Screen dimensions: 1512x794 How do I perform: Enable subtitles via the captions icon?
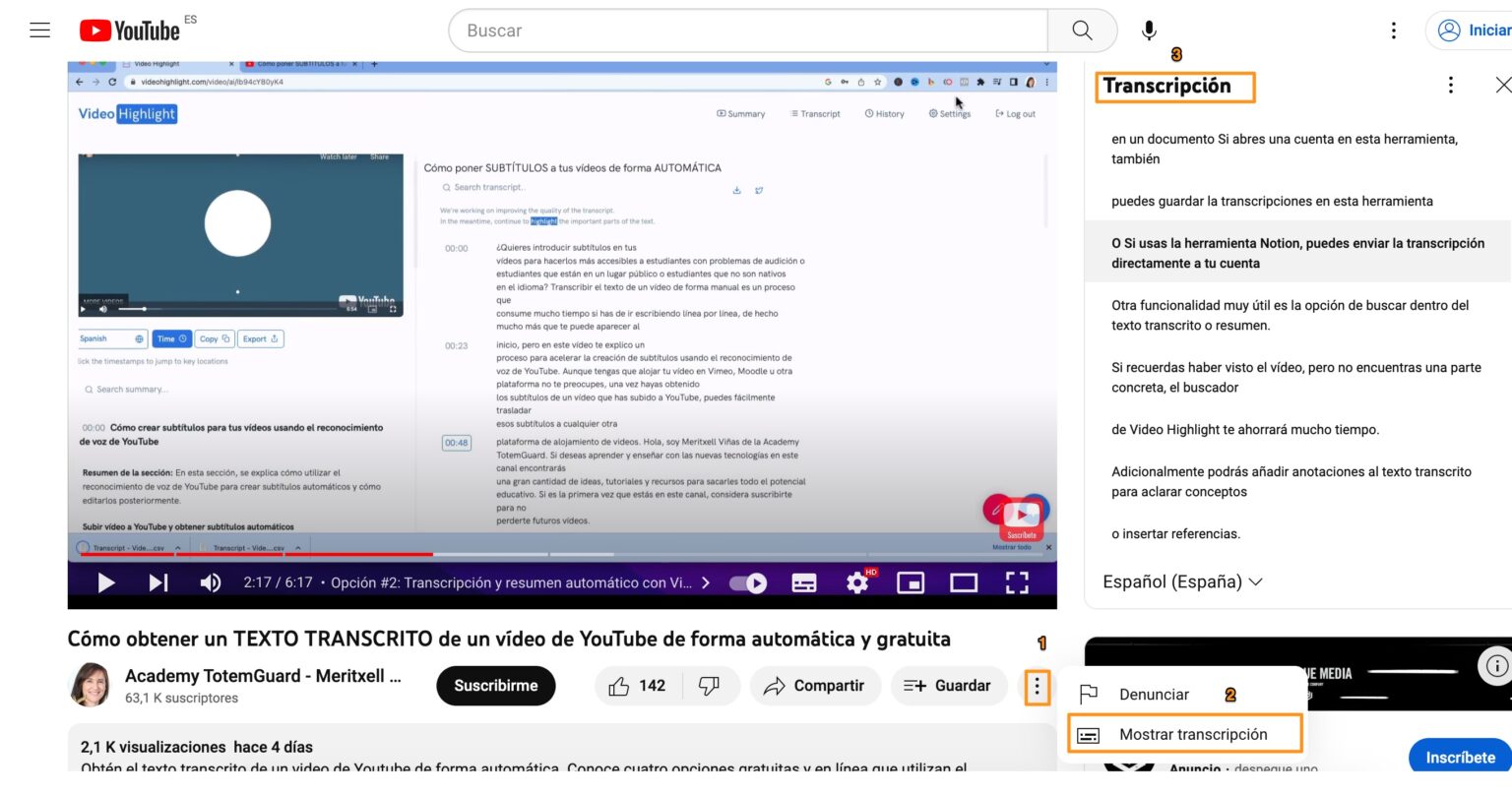pyautogui.click(x=805, y=582)
